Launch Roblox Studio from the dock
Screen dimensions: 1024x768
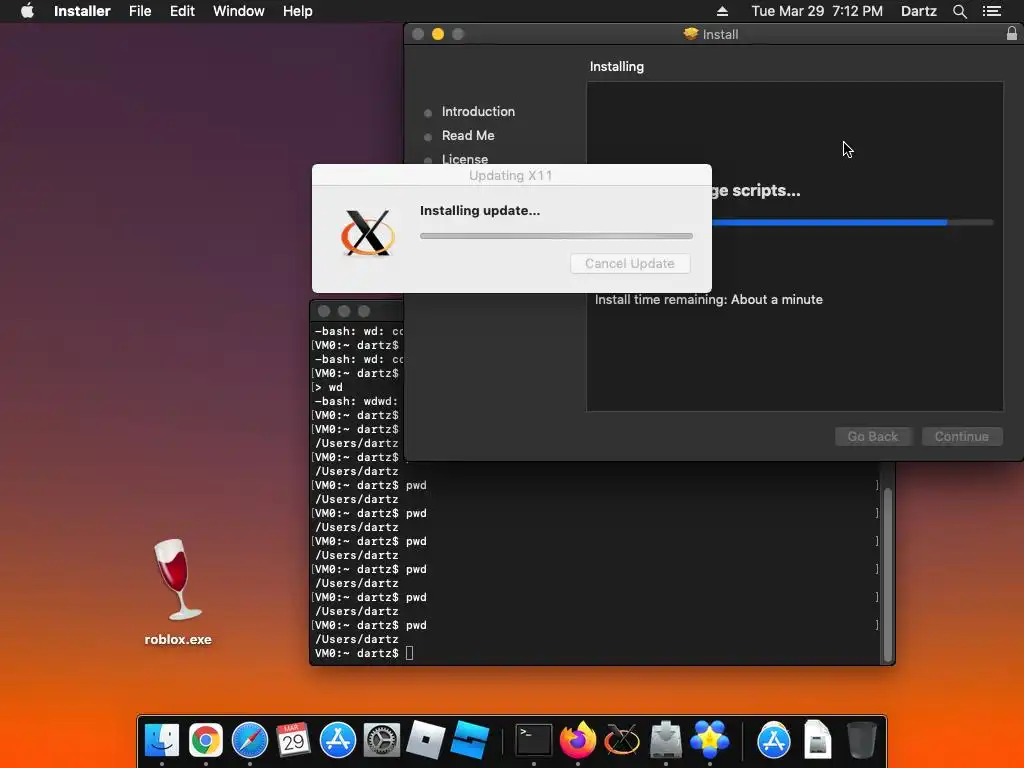(470, 741)
